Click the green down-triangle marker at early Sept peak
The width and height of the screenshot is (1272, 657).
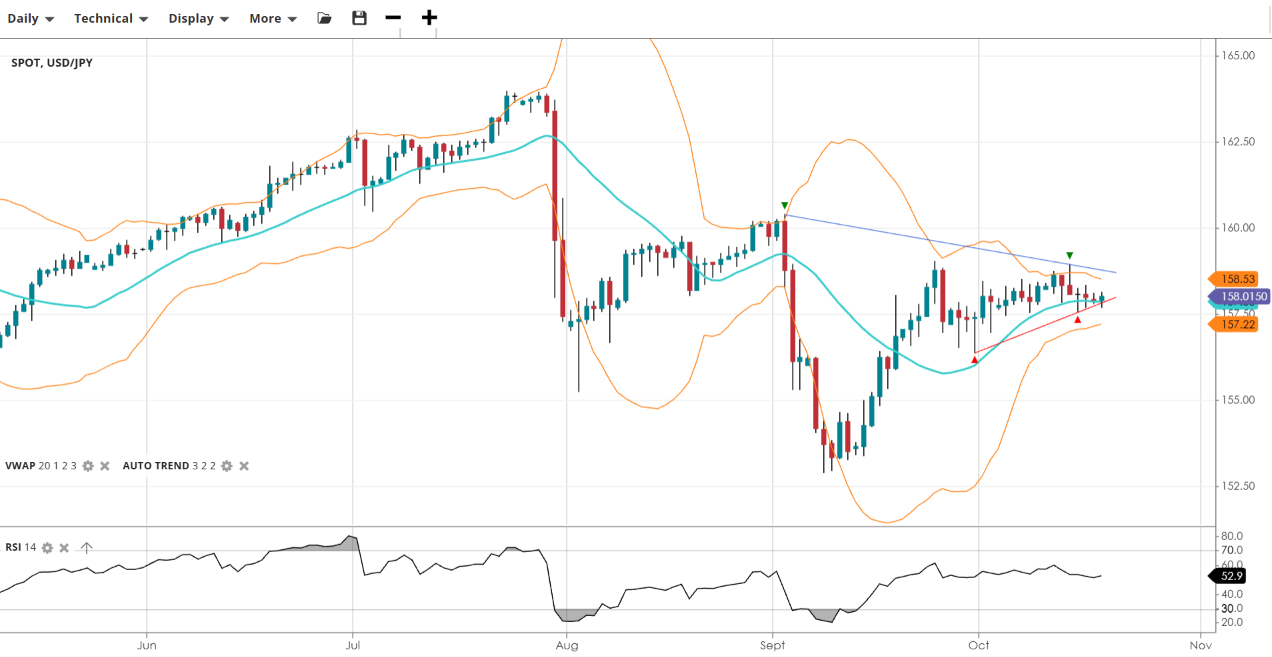(x=785, y=206)
